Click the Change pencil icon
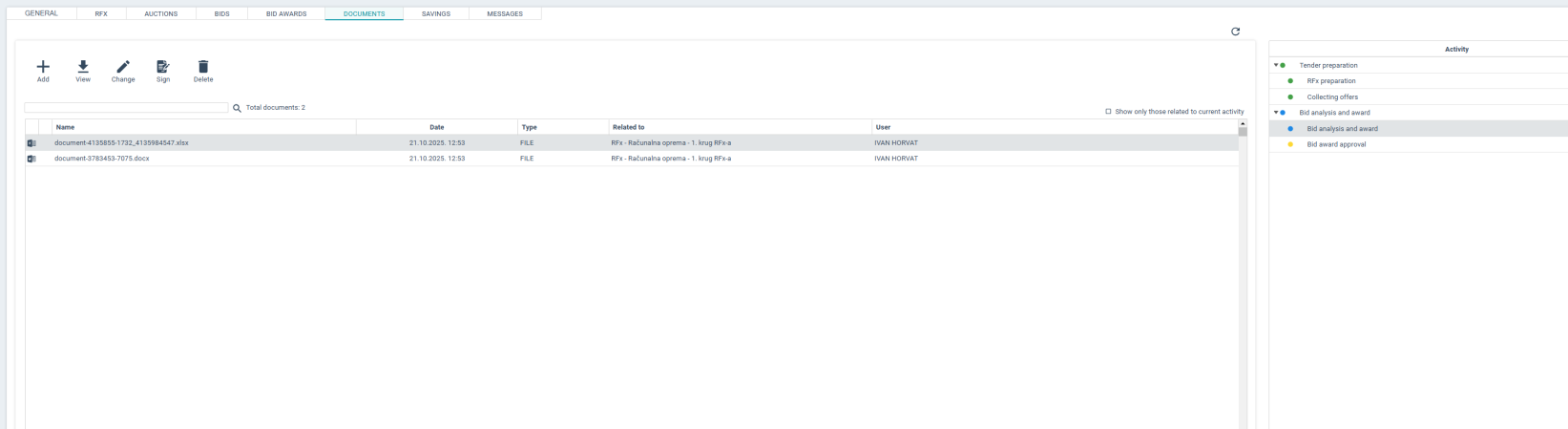This screenshot has width=1568, height=429. [x=123, y=67]
